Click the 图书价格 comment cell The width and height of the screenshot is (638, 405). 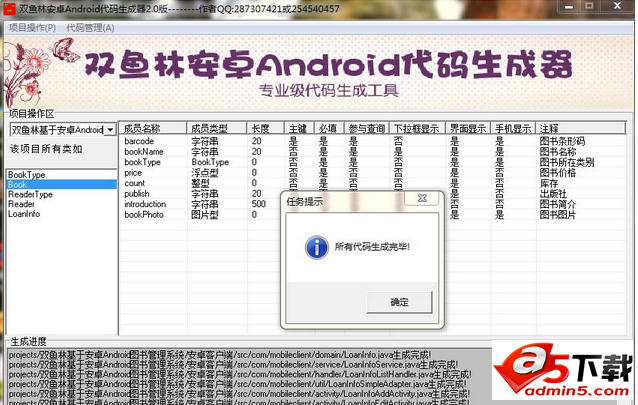[558, 173]
